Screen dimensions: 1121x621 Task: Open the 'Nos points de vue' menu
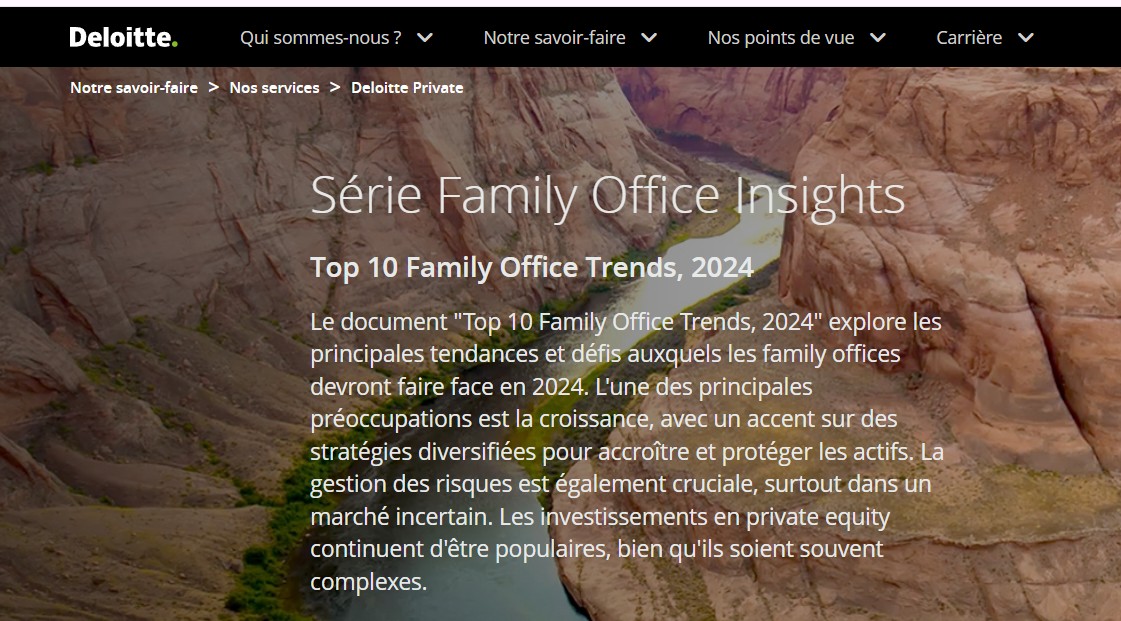tap(780, 38)
